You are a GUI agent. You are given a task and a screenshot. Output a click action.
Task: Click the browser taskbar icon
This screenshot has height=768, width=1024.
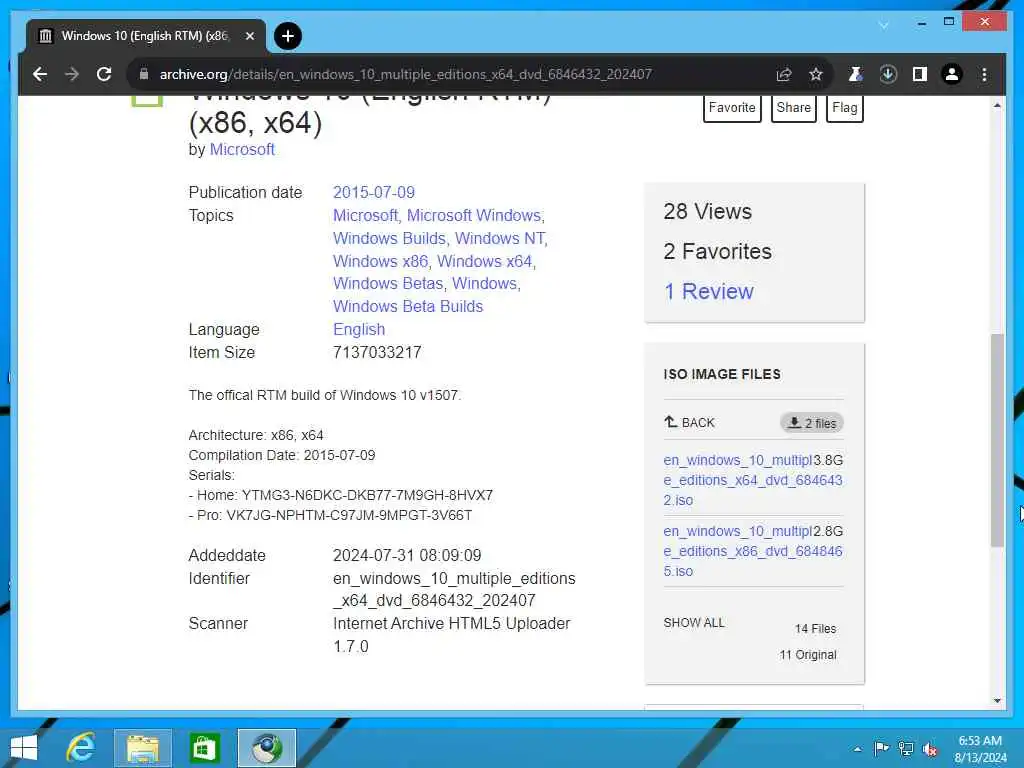[266, 748]
